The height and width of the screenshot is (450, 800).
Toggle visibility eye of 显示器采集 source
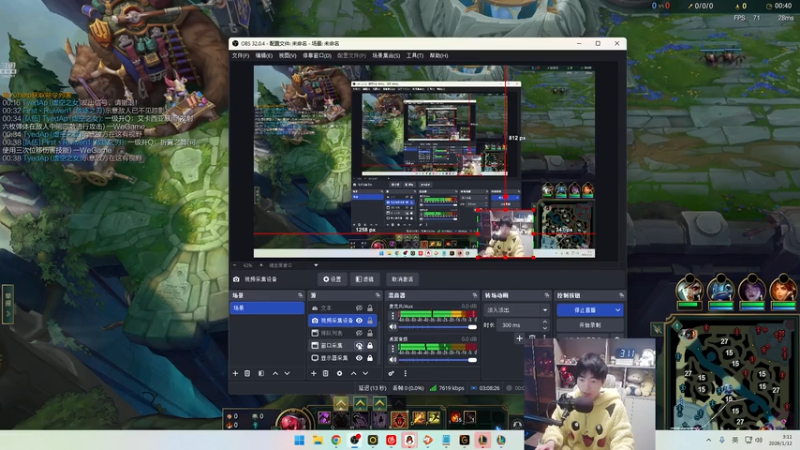pyautogui.click(x=359, y=358)
